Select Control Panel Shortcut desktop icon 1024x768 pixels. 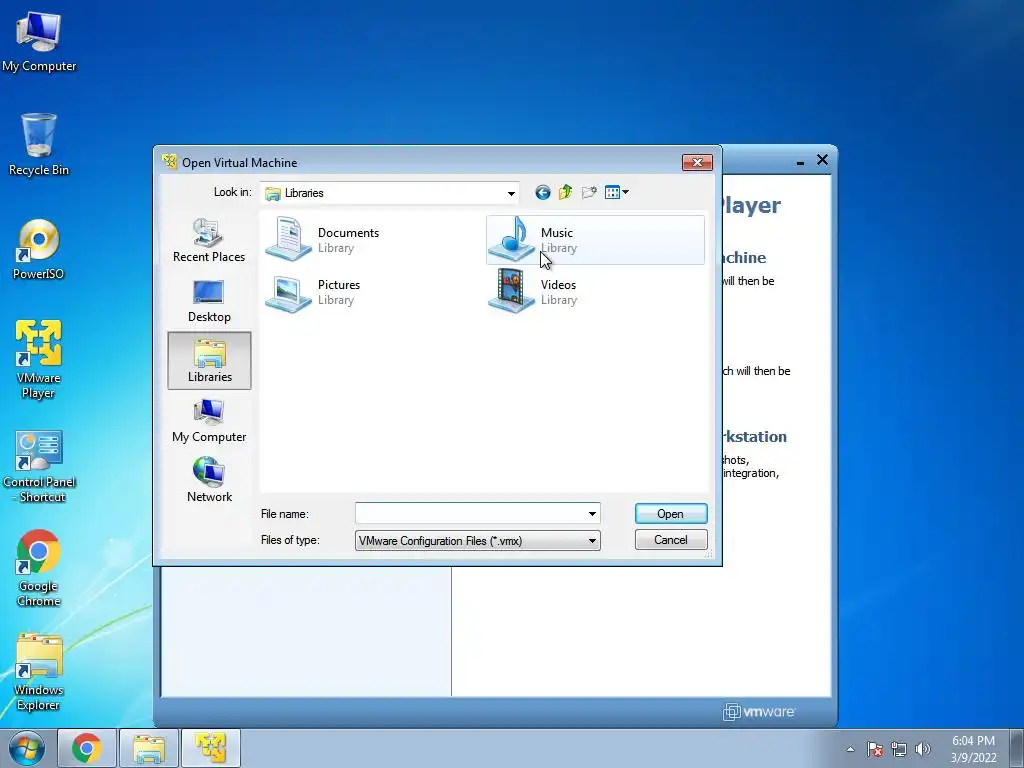39,466
